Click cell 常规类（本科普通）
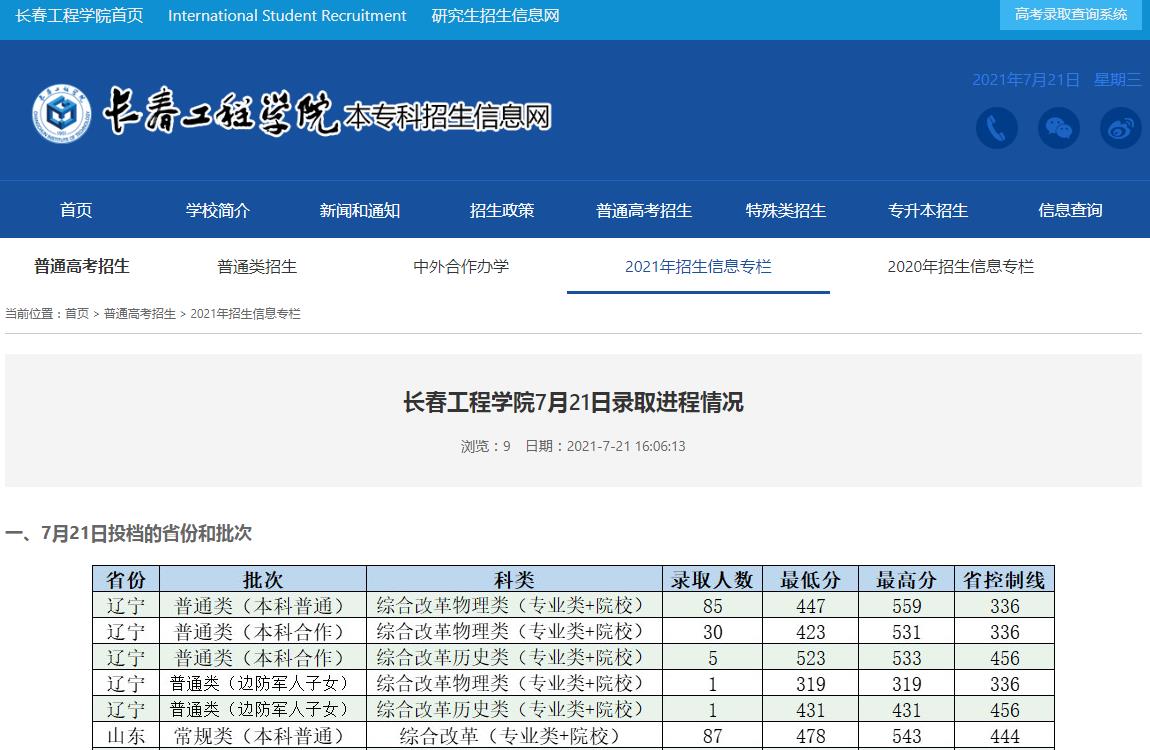Viewport: 1150px width, 750px height. pos(263,735)
